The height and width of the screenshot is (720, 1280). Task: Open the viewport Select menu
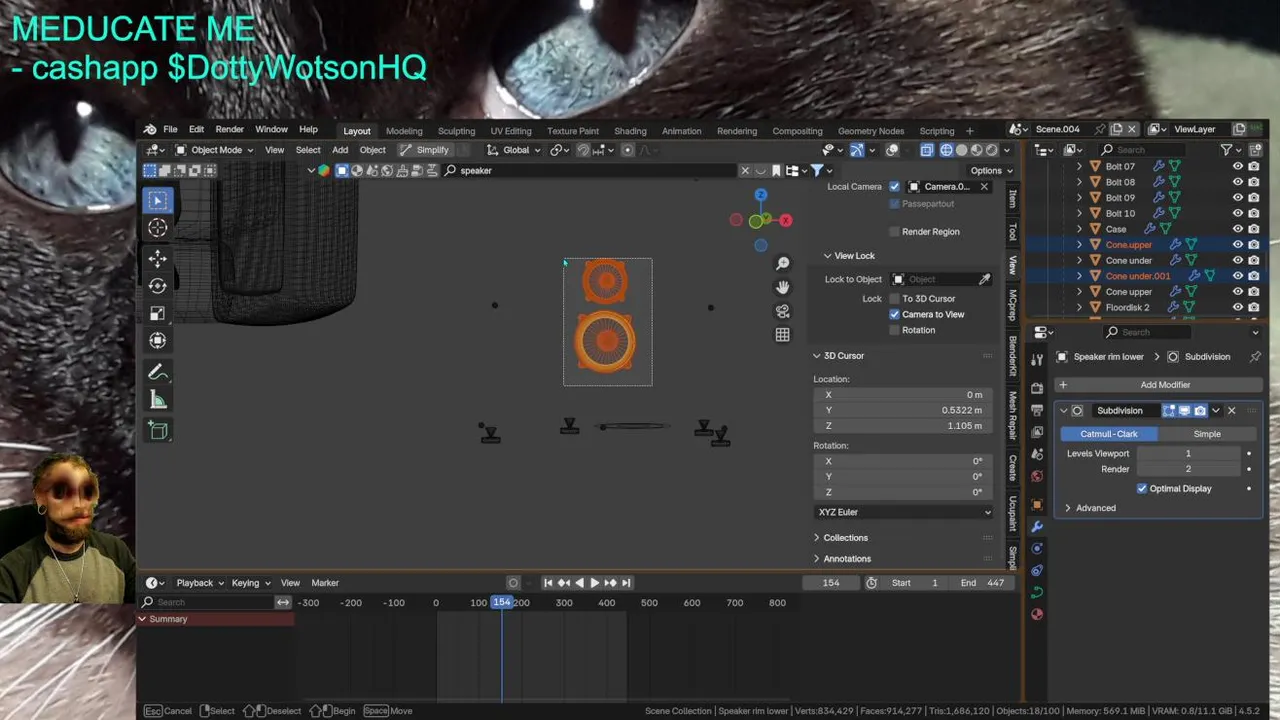click(308, 150)
